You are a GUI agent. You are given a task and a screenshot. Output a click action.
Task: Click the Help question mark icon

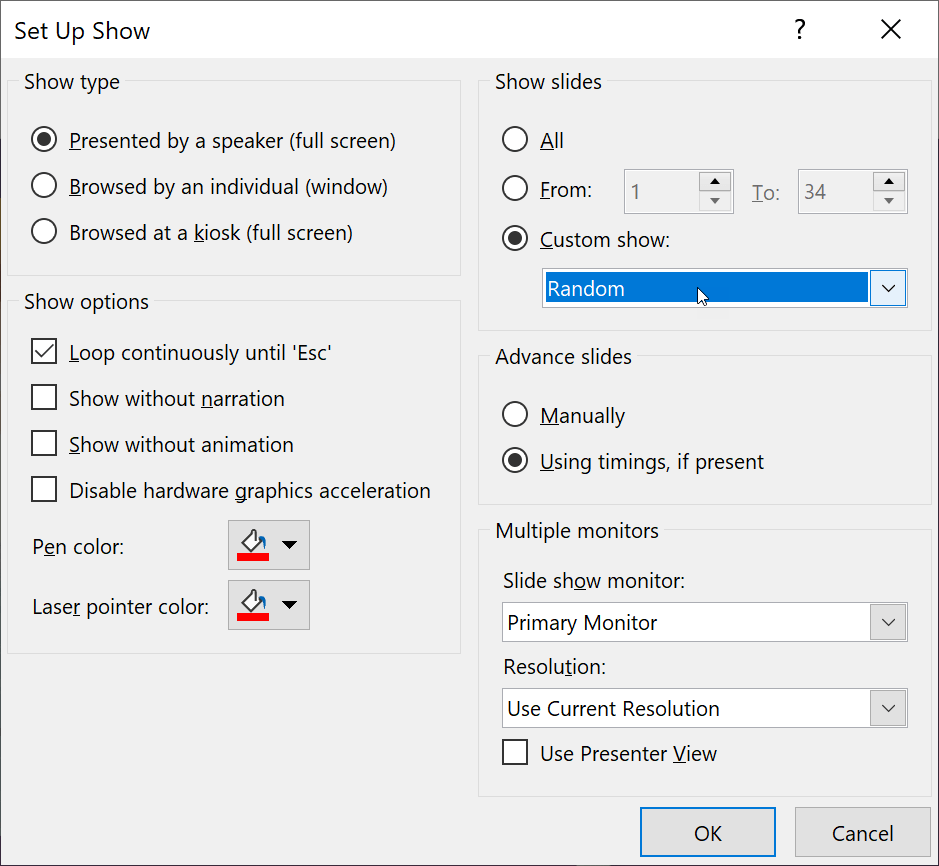point(799,30)
